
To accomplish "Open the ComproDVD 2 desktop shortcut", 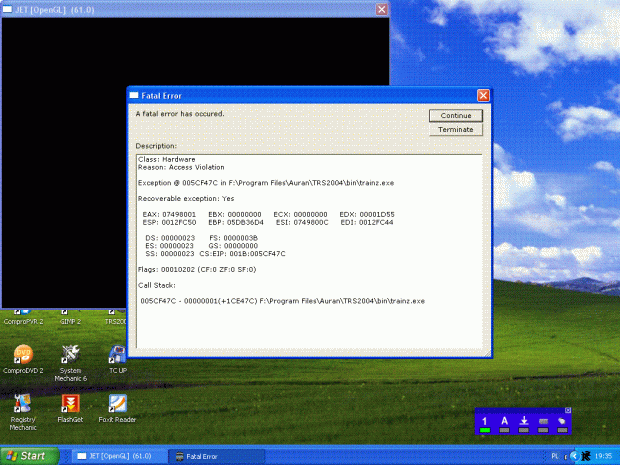I will pos(23,359).
